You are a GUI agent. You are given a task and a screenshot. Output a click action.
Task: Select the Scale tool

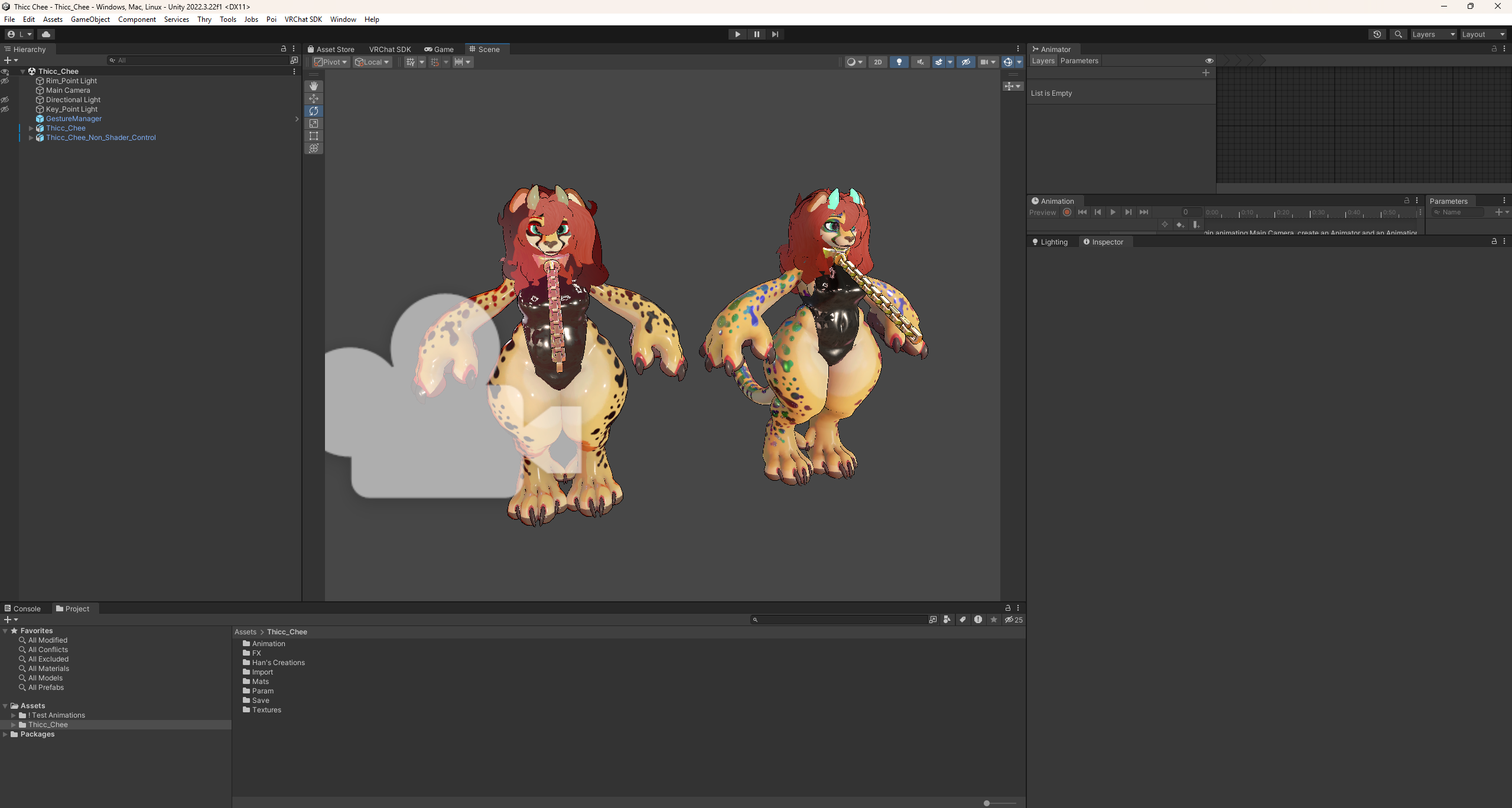click(314, 123)
